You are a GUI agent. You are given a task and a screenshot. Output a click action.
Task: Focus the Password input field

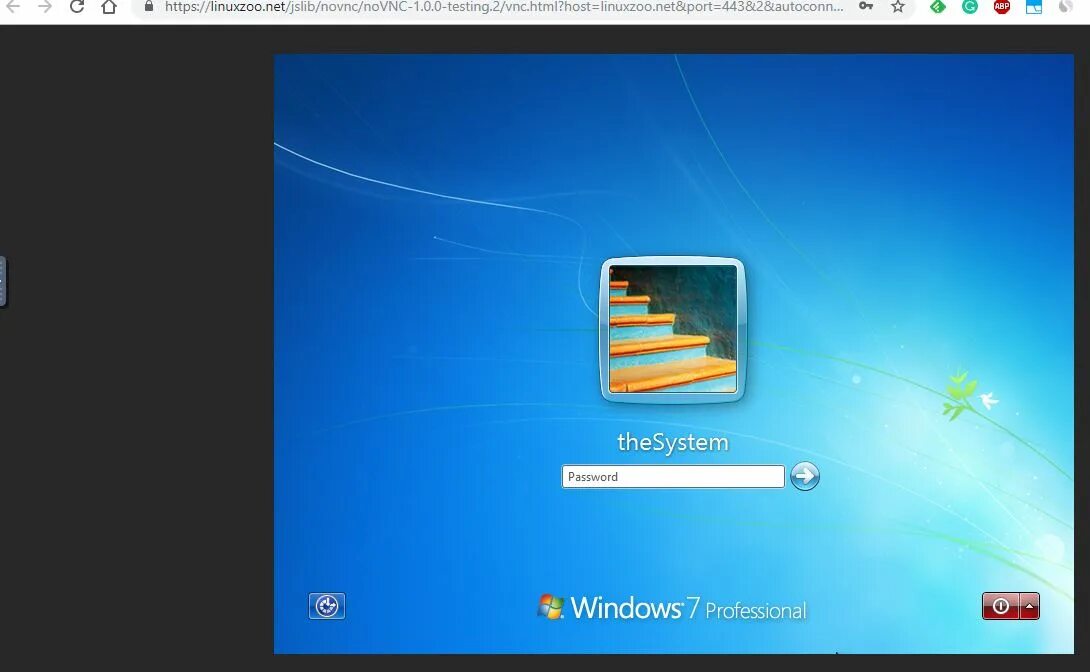(673, 477)
